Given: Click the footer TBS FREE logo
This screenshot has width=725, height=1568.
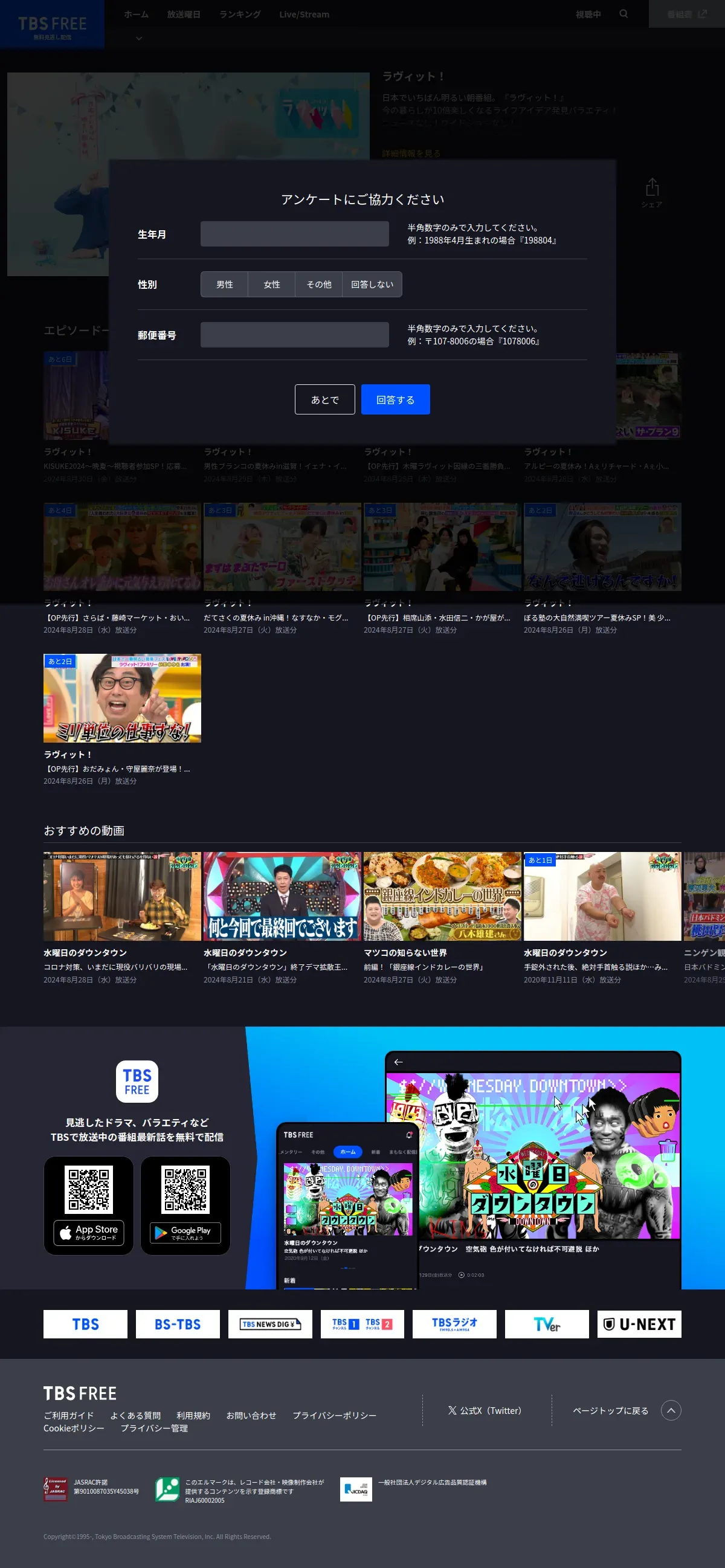Looking at the screenshot, I should (80, 1393).
